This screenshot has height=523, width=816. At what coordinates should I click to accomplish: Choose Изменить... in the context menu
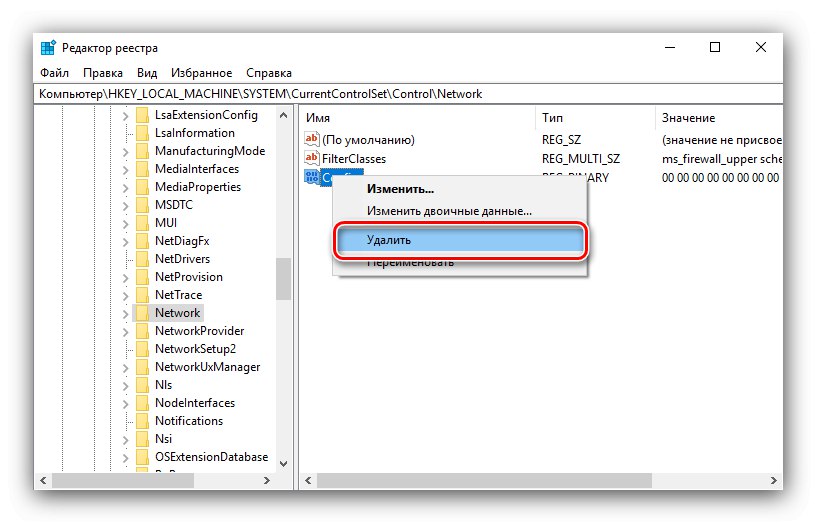point(461,189)
